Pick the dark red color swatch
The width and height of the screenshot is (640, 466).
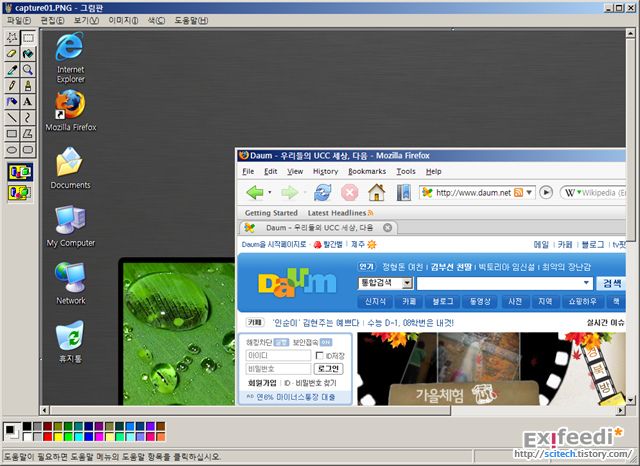click(x=47, y=426)
